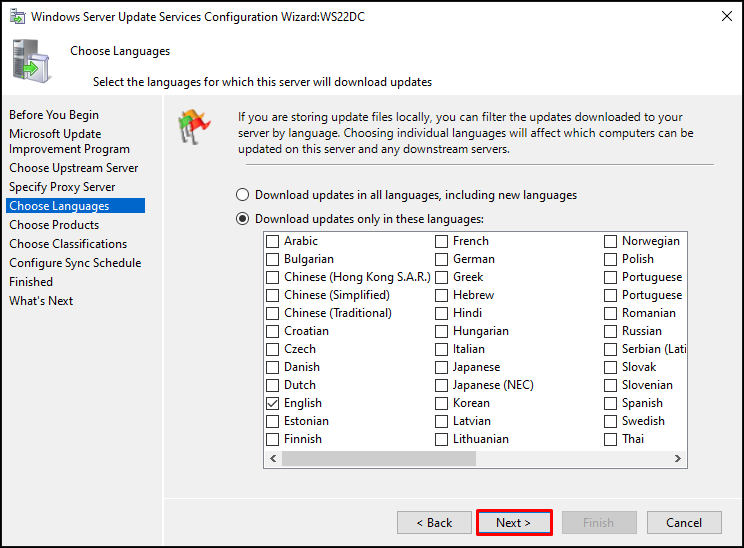Select download updates only in these languages
The image size is (744, 548).
click(242, 219)
